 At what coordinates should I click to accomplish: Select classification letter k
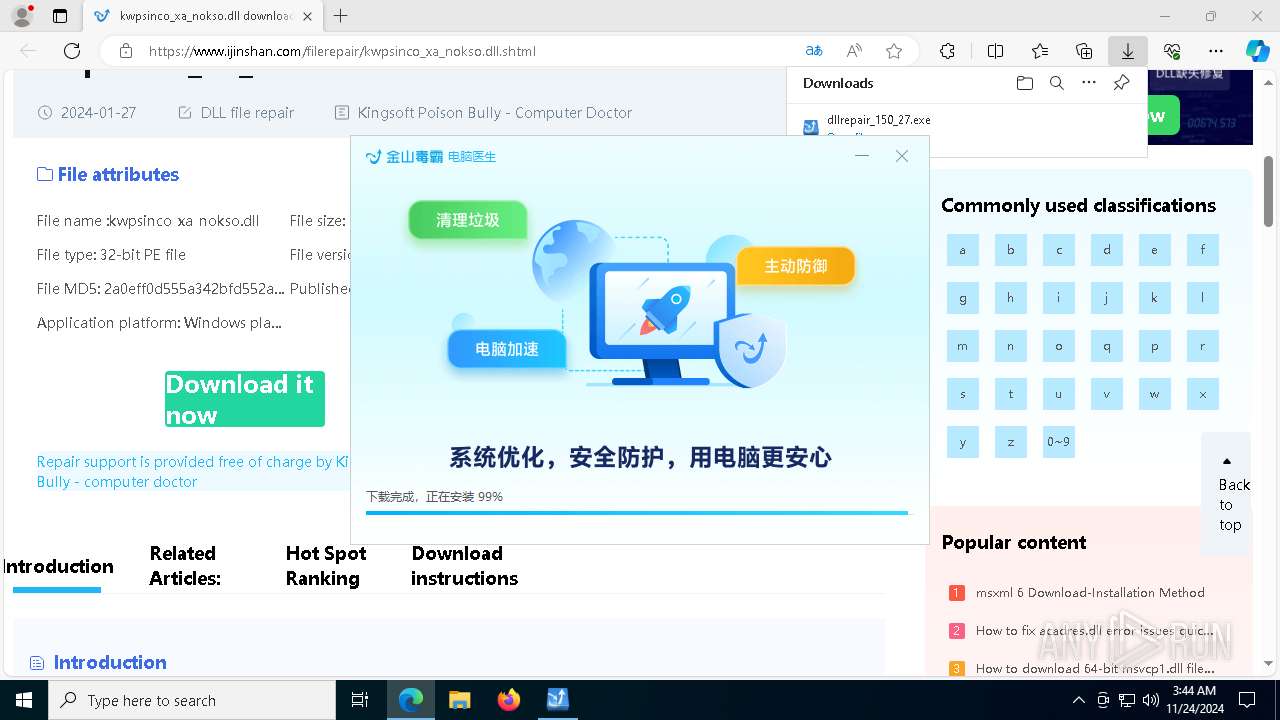[x=1155, y=298]
